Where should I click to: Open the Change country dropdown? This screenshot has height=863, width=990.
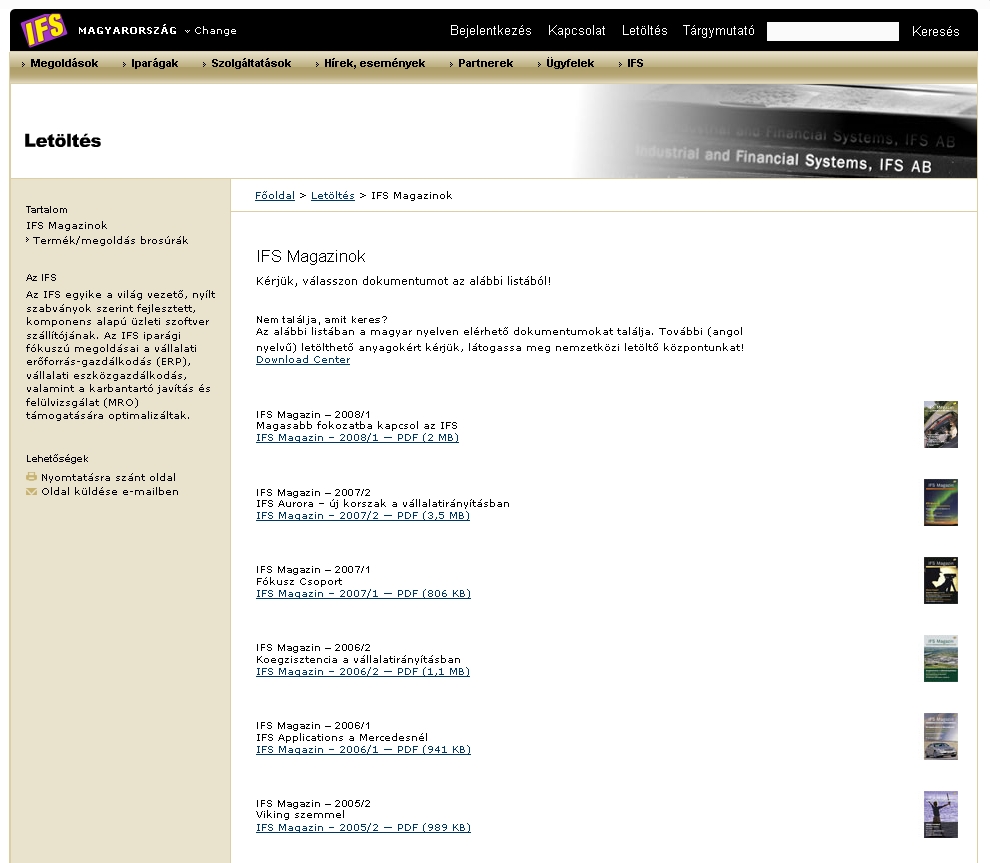click(211, 30)
